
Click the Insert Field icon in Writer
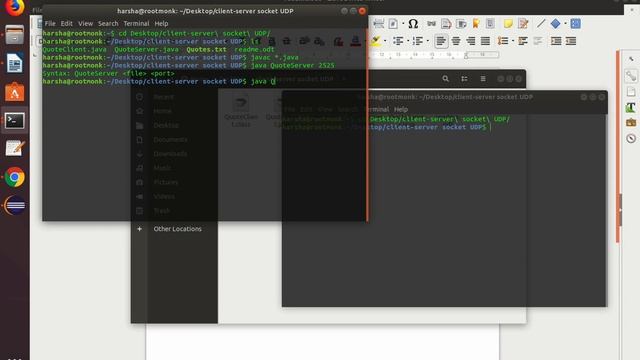pyautogui.click(x=393, y=24)
